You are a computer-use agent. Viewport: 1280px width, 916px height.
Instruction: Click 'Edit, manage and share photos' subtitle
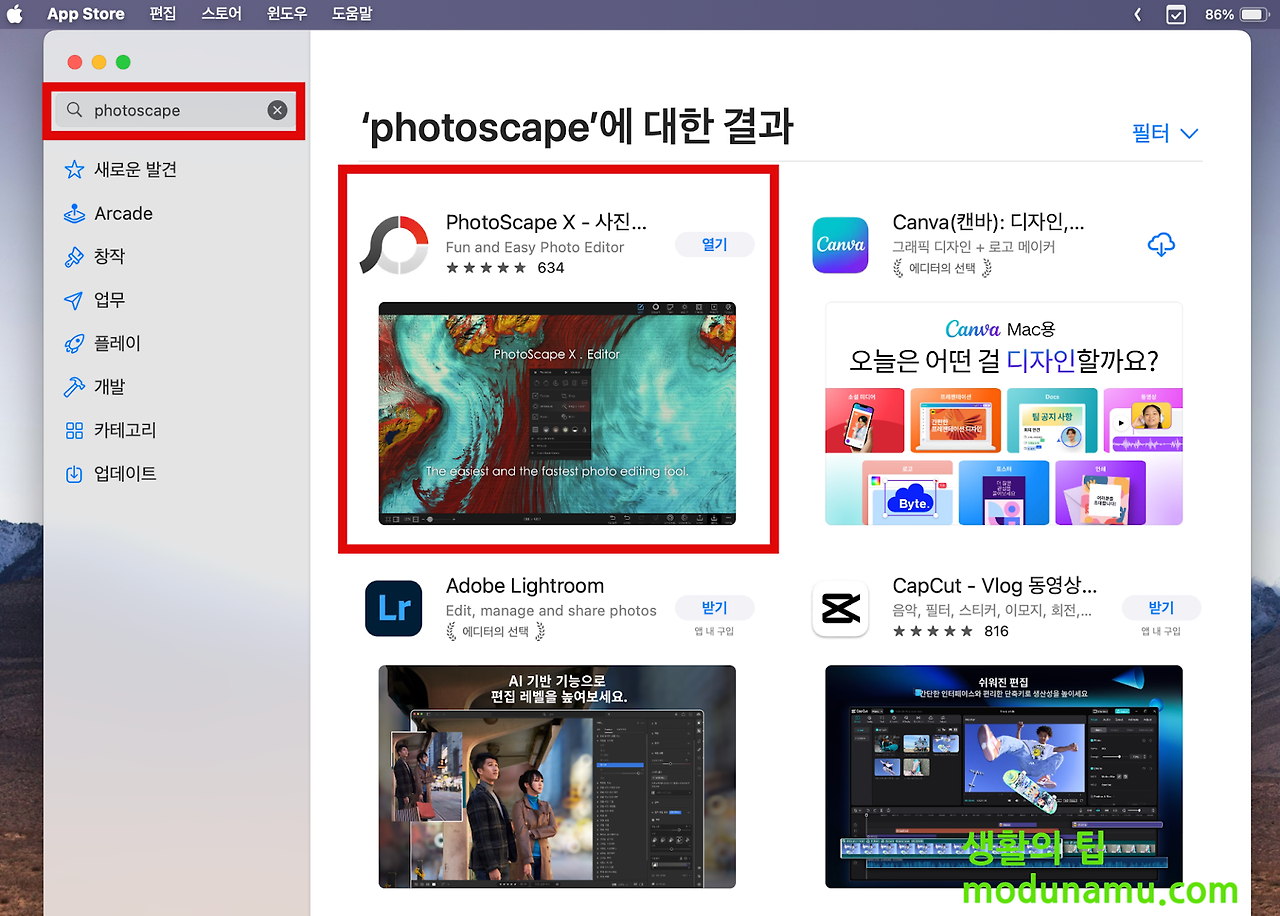pyautogui.click(x=551, y=610)
